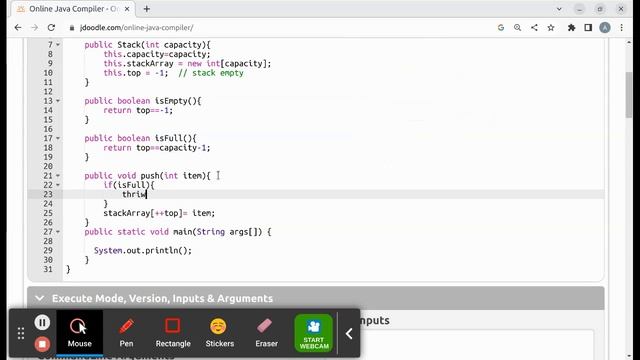Click the zoom magnifier icon in the address bar
Viewport: 640px width, 360px height.
[518, 27]
